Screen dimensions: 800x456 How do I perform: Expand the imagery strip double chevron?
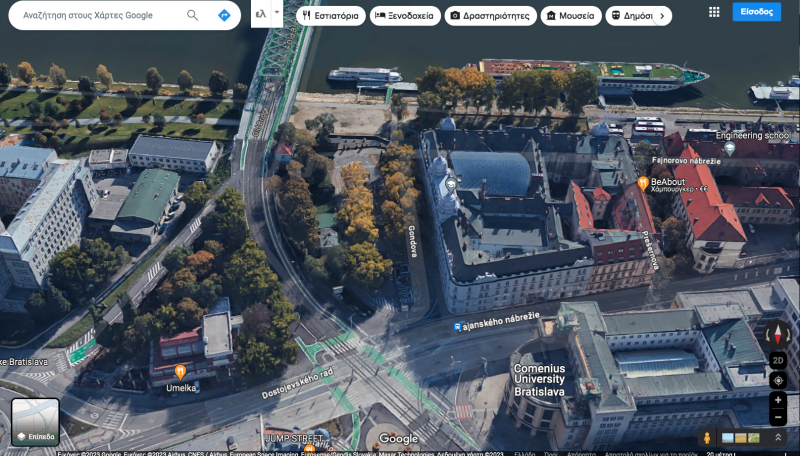(778, 438)
